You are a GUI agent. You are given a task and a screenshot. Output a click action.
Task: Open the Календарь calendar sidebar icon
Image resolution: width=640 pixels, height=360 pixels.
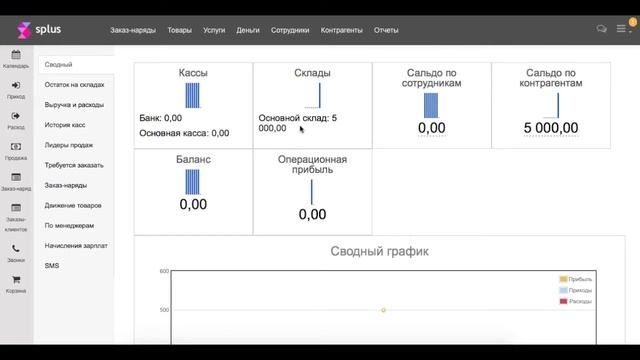[16, 55]
